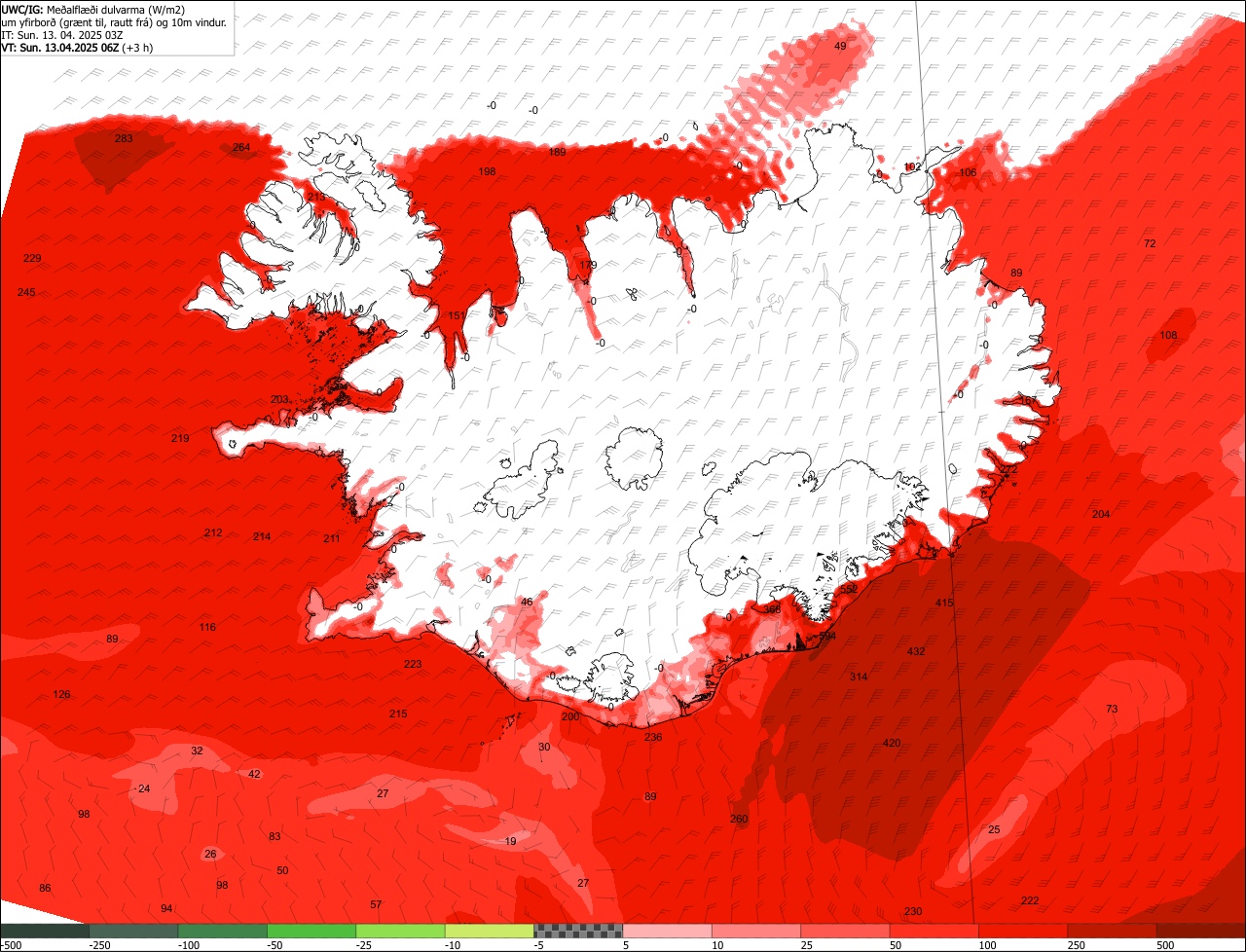Click the dark red swatch between 250 and 500
Viewport: 1246px width, 952px height.
[x=1112, y=931]
